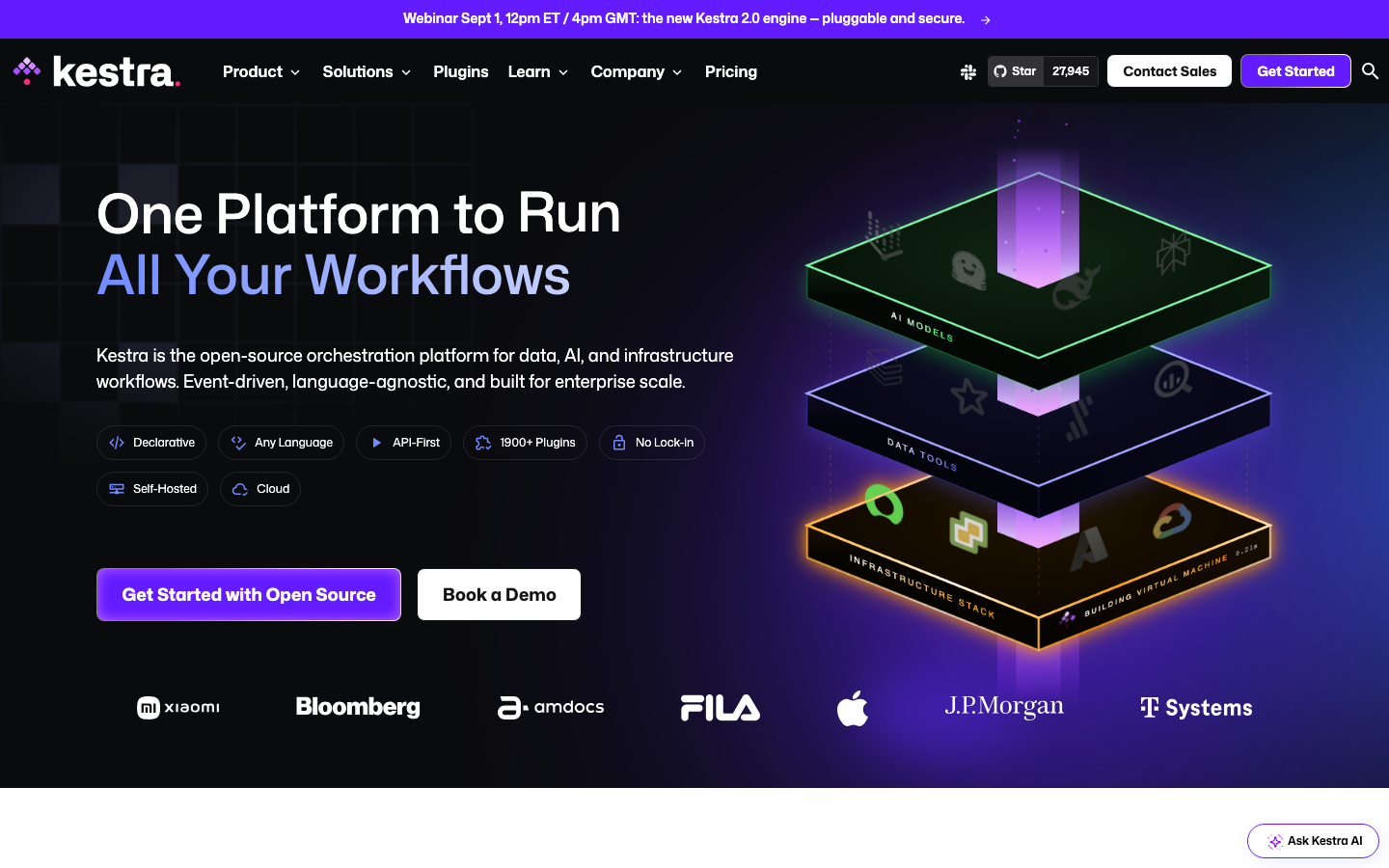Click the Kestra logo in header
1389x868 pixels.
pos(96,71)
